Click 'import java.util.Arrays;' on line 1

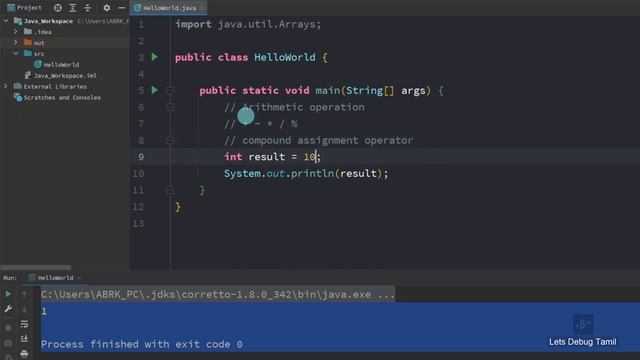pos(248,24)
